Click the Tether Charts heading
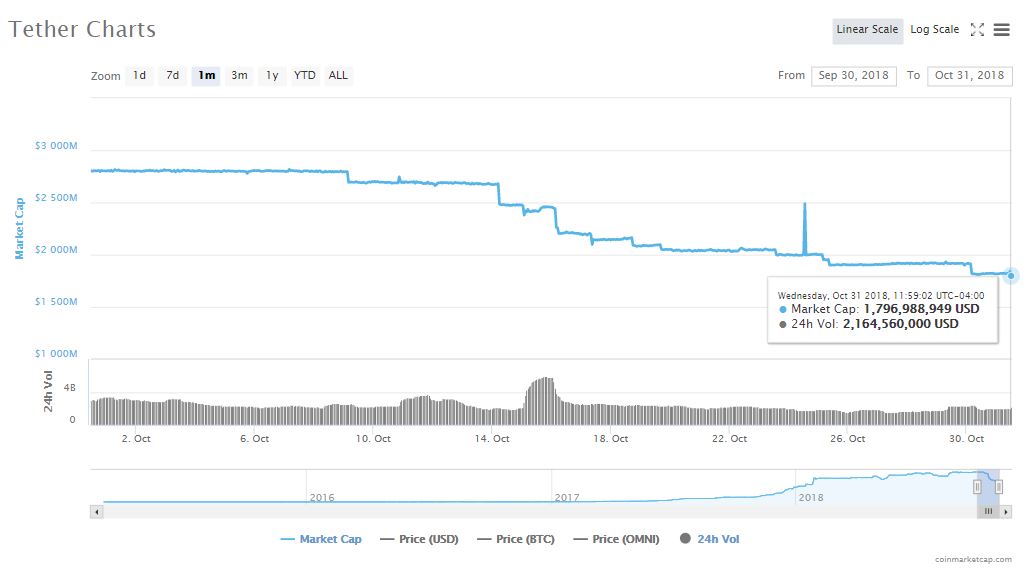1034x575 pixels. [x=82, y=29]
